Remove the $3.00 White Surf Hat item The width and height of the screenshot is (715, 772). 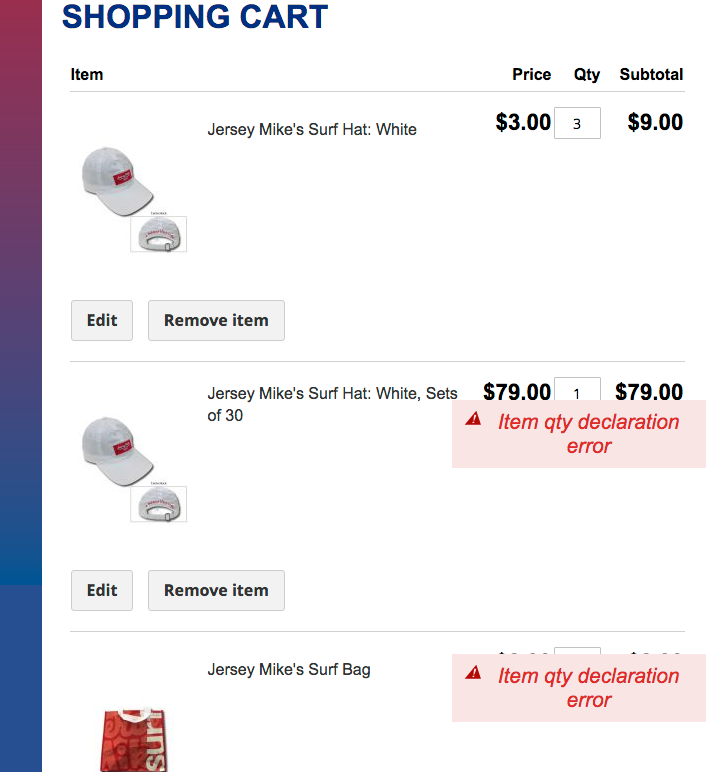pos(216,321)
